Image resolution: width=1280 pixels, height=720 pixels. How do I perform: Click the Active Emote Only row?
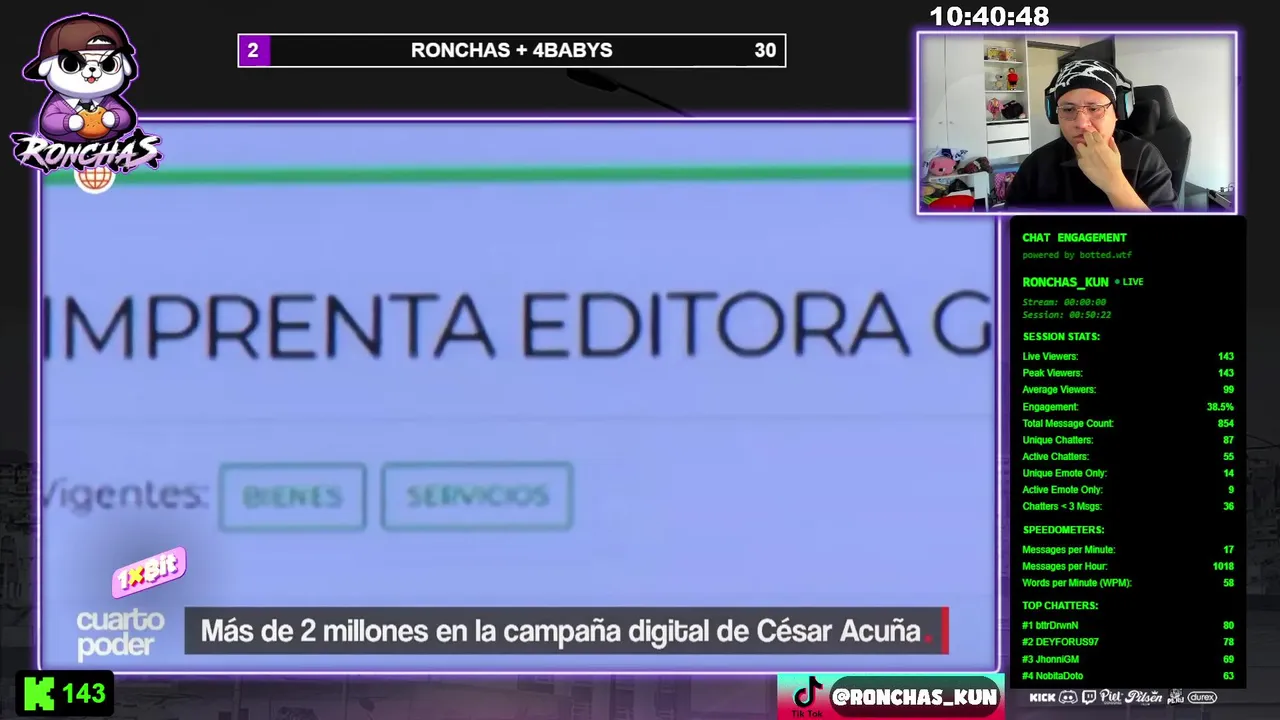pos(1128,490)
